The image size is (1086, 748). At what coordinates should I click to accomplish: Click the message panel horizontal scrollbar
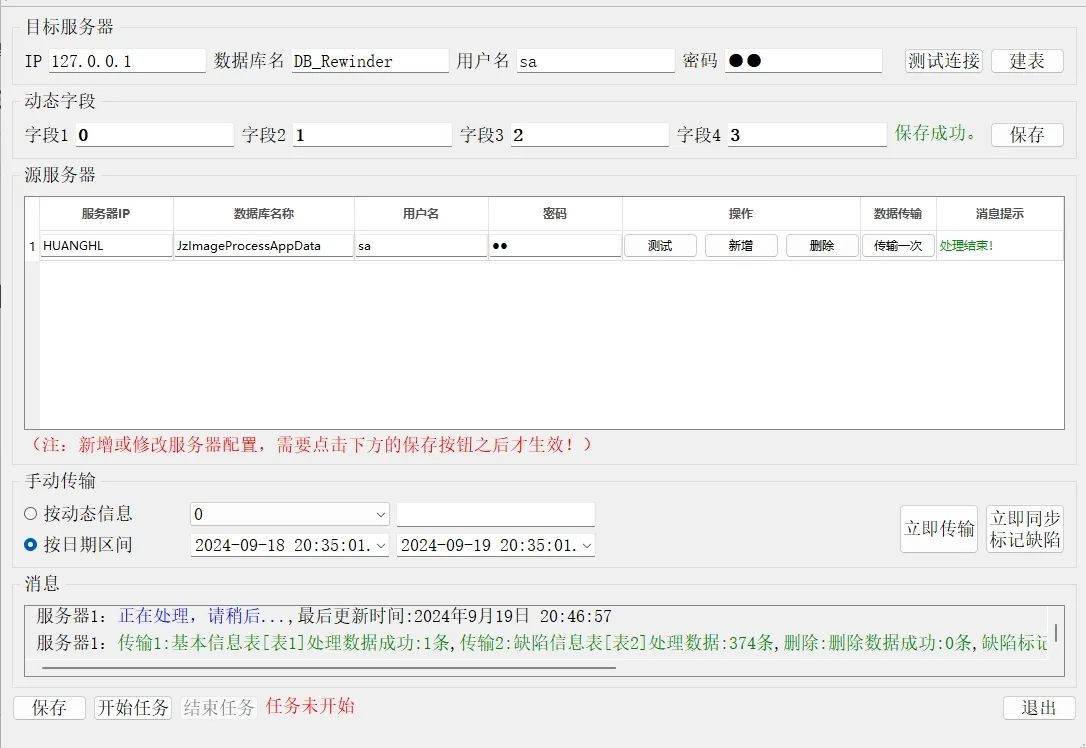[x=328, y=668]
